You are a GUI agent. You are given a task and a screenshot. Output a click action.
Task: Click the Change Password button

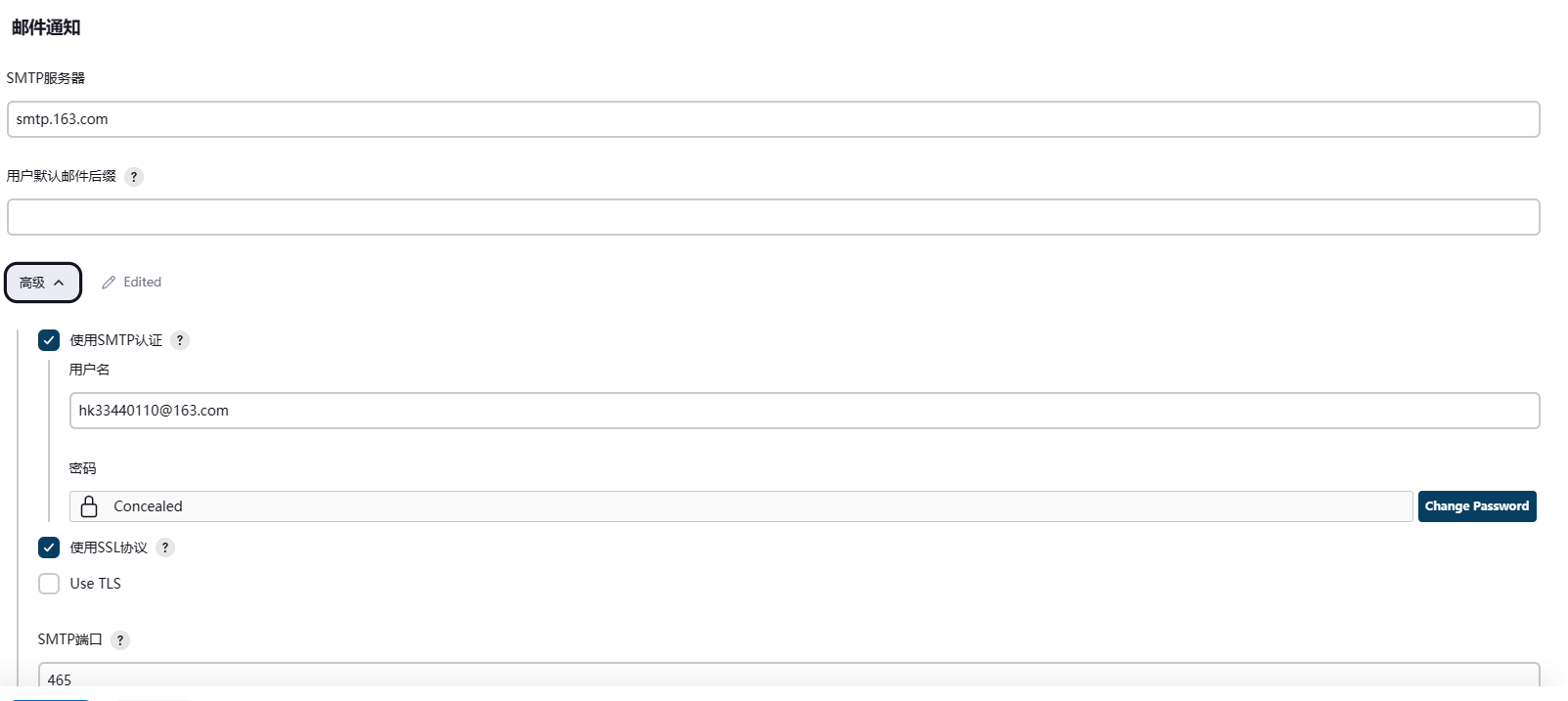(x=1476, y=506)
